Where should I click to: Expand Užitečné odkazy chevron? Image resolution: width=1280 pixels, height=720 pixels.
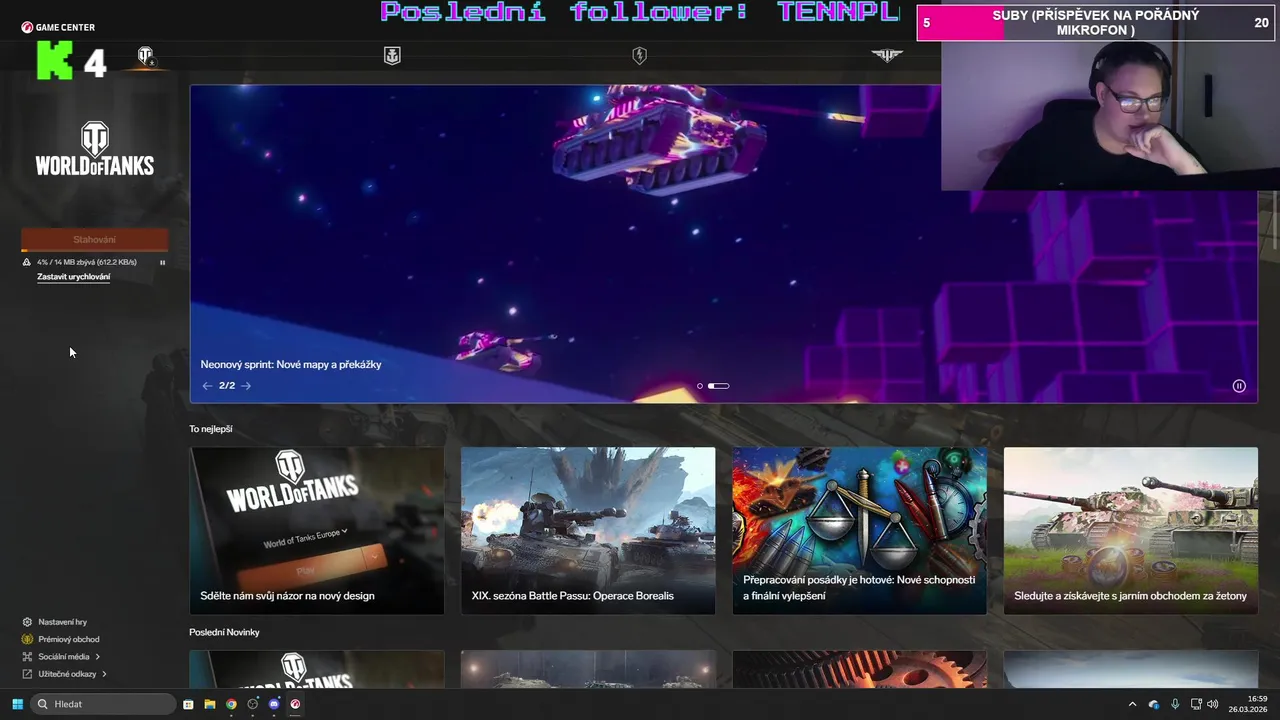104,674
